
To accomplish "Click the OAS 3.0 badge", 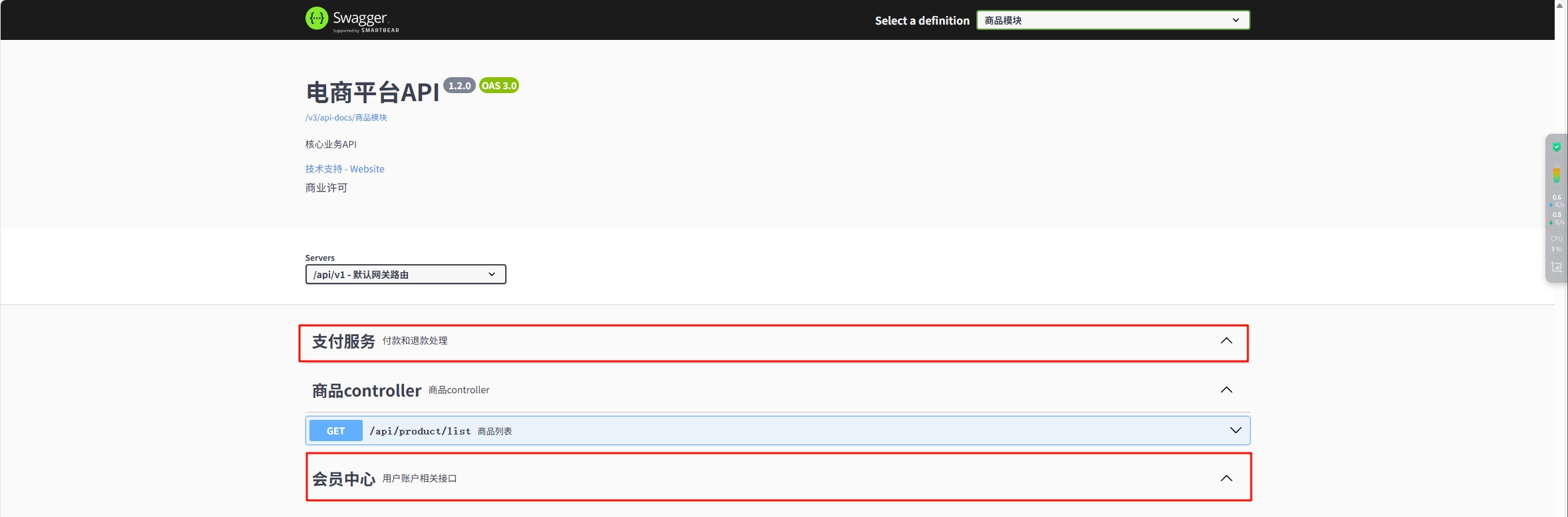I will tap(499, 86).
